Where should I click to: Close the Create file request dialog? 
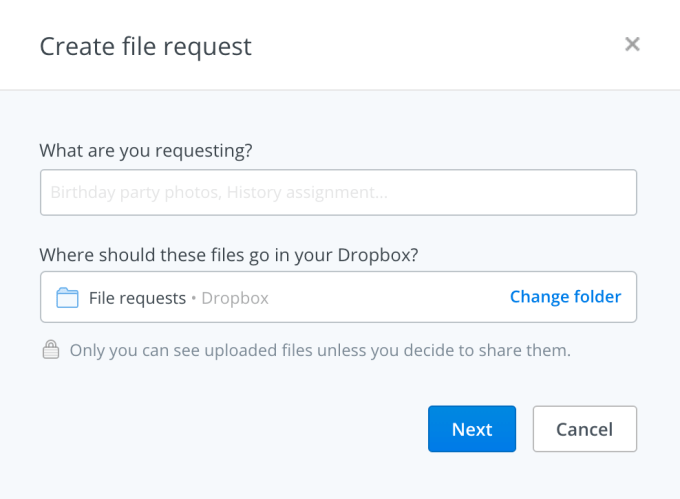(632, 44)
